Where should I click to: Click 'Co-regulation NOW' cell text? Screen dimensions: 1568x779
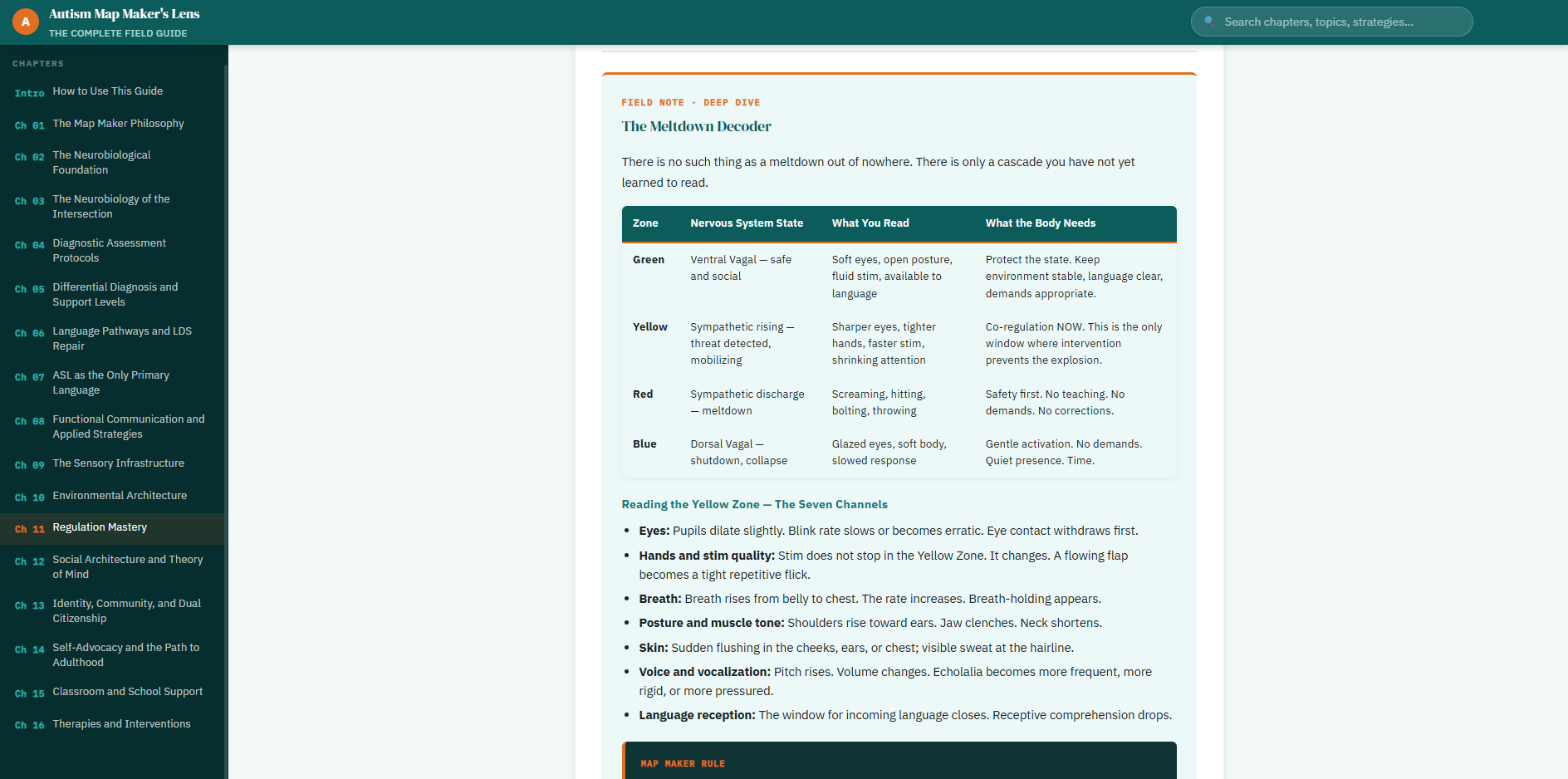coord(1074,344)
